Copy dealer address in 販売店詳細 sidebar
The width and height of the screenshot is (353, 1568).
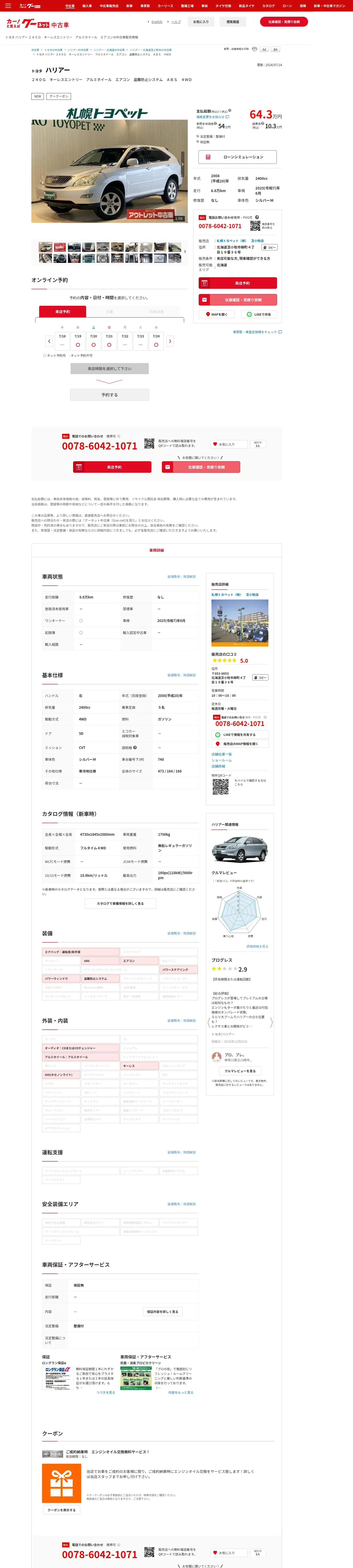pyautogui.click(x=261, y=677)
